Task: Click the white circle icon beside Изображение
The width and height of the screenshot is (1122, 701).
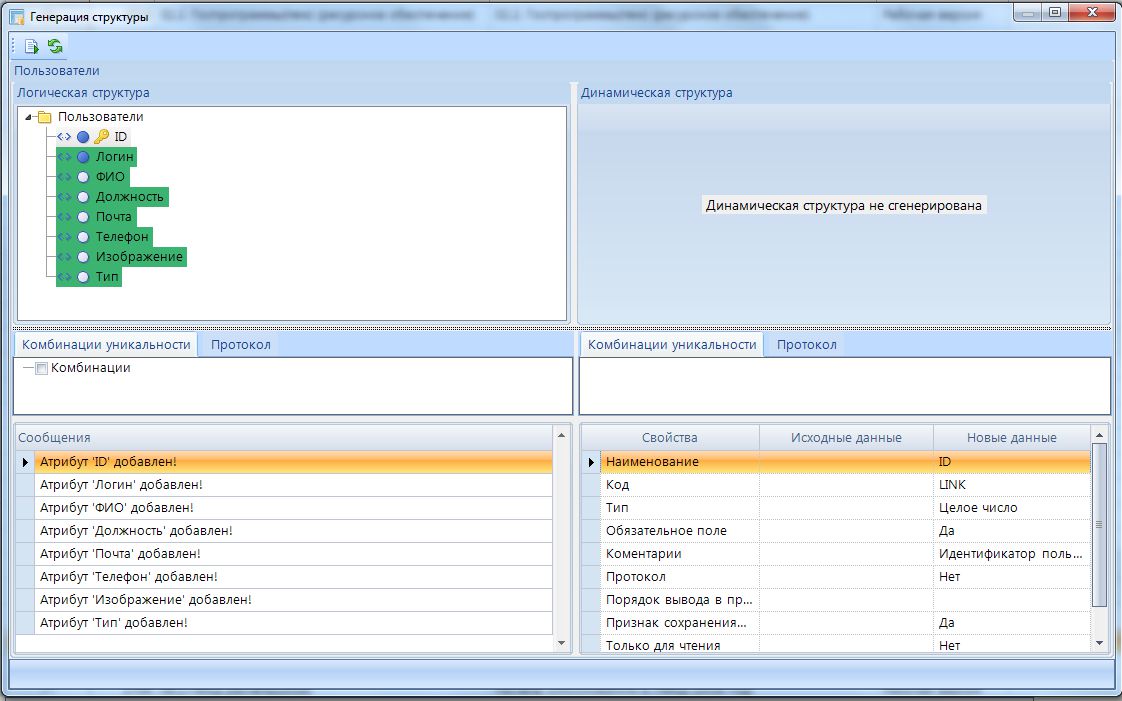Action: point(83,257)
